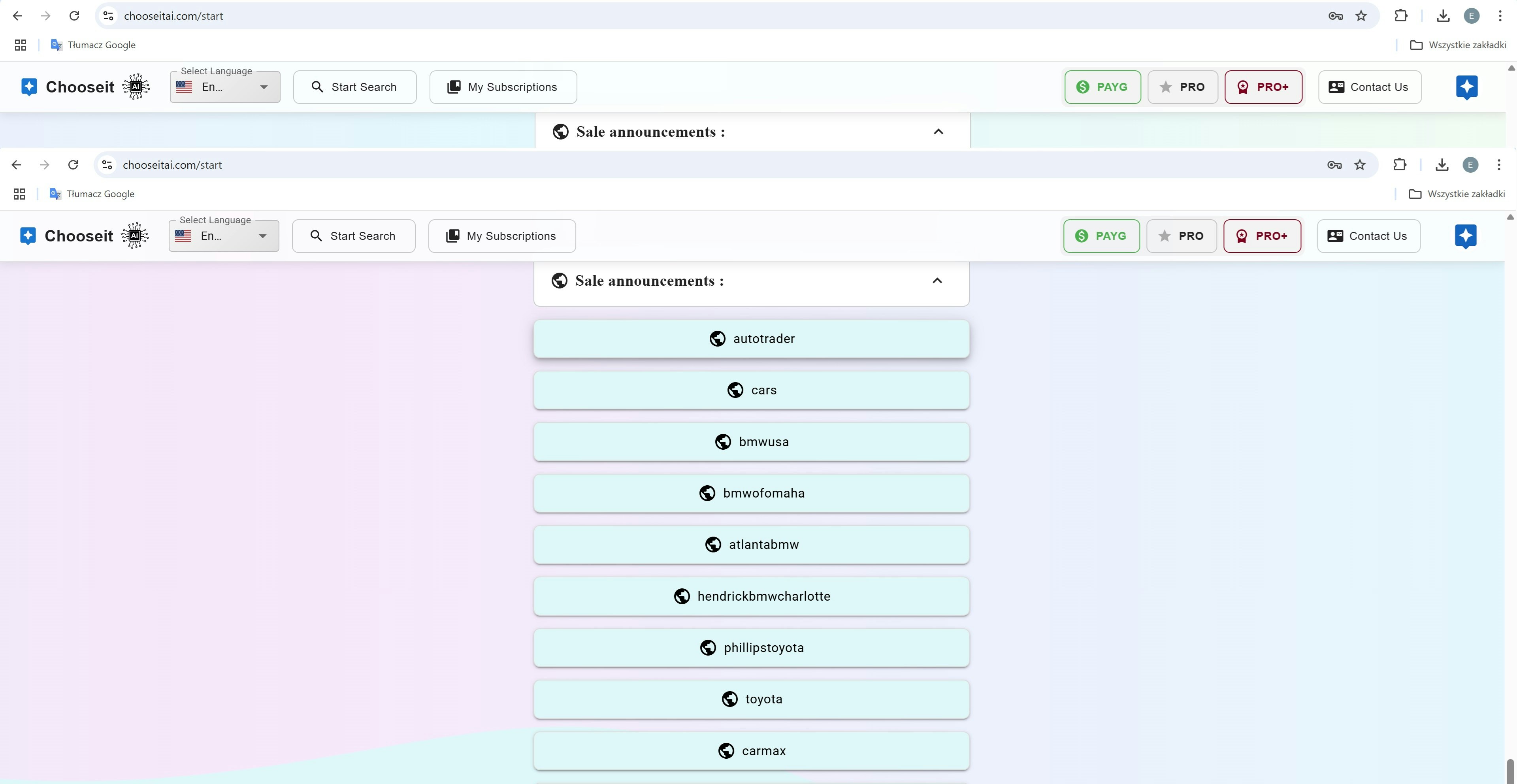Image resolution: width=1517 pixels, height=784 pixels.
Task: Click the bookmark star in address bar
Action: 1359,165
